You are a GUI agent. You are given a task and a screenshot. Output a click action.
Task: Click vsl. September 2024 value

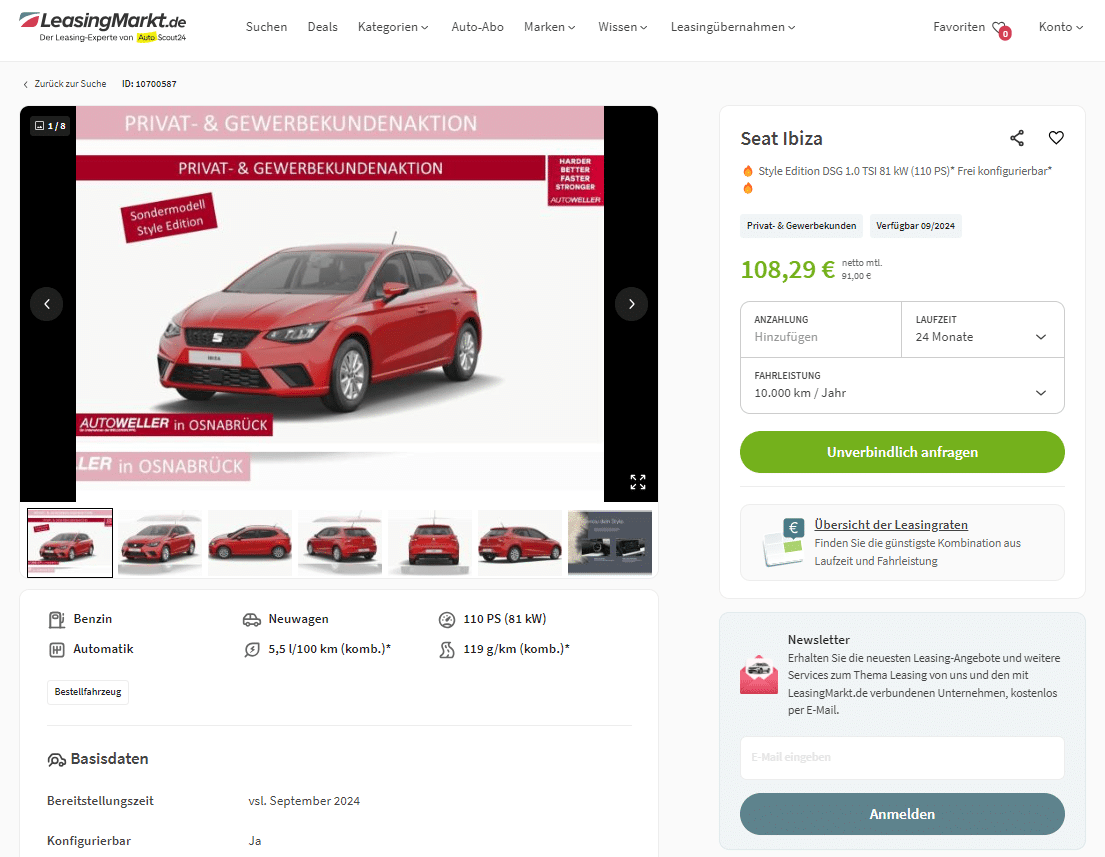pyautogui.click(x=304, y=801)
